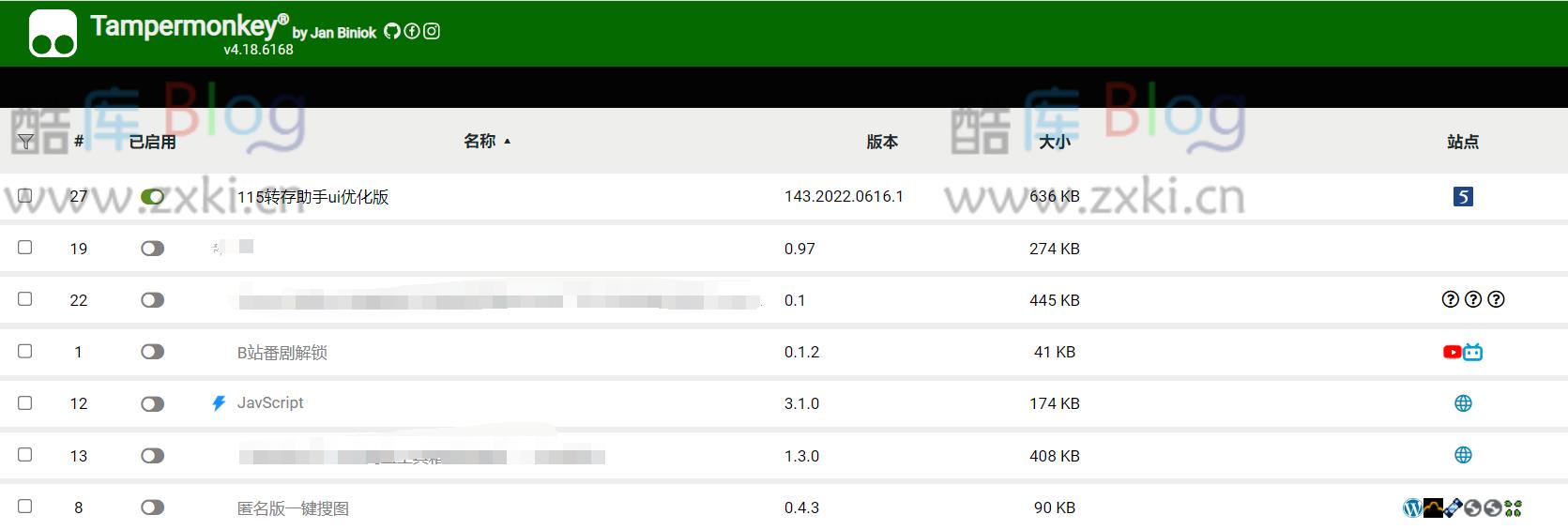This screenshot has height=530, width=1568.
Task: Click the v4.18.6168 version text
Action: 258,50
